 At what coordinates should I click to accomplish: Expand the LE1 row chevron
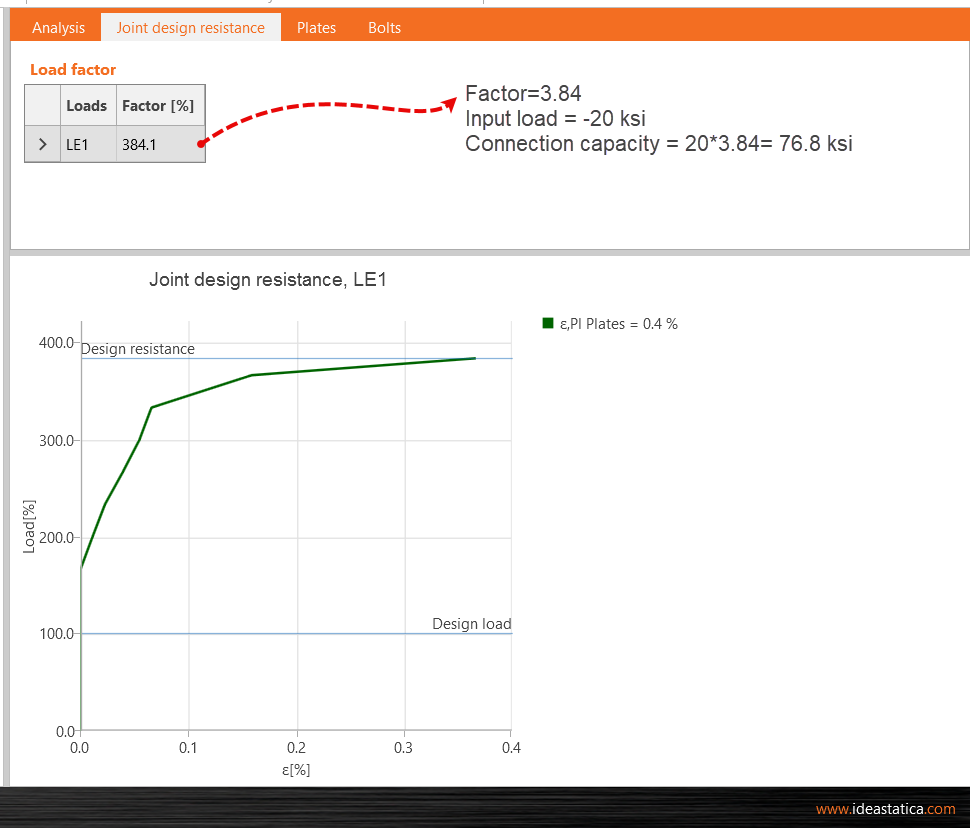[x=43, y=144]
